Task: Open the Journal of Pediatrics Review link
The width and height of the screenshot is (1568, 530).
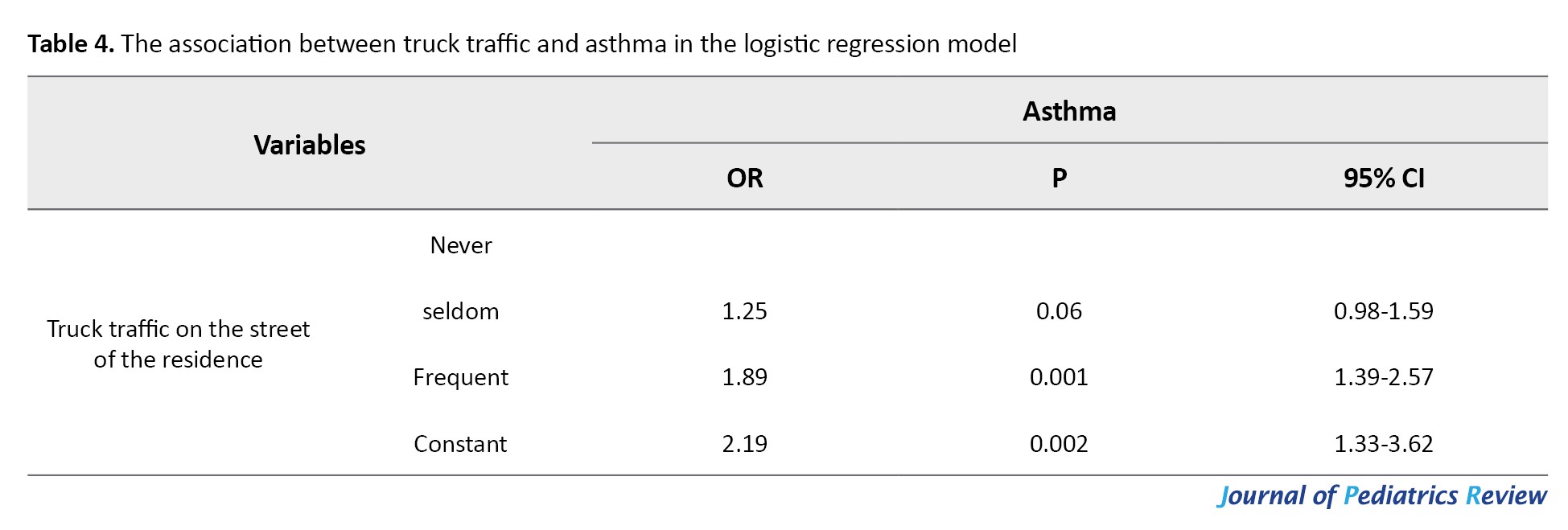Action: 1382,495
